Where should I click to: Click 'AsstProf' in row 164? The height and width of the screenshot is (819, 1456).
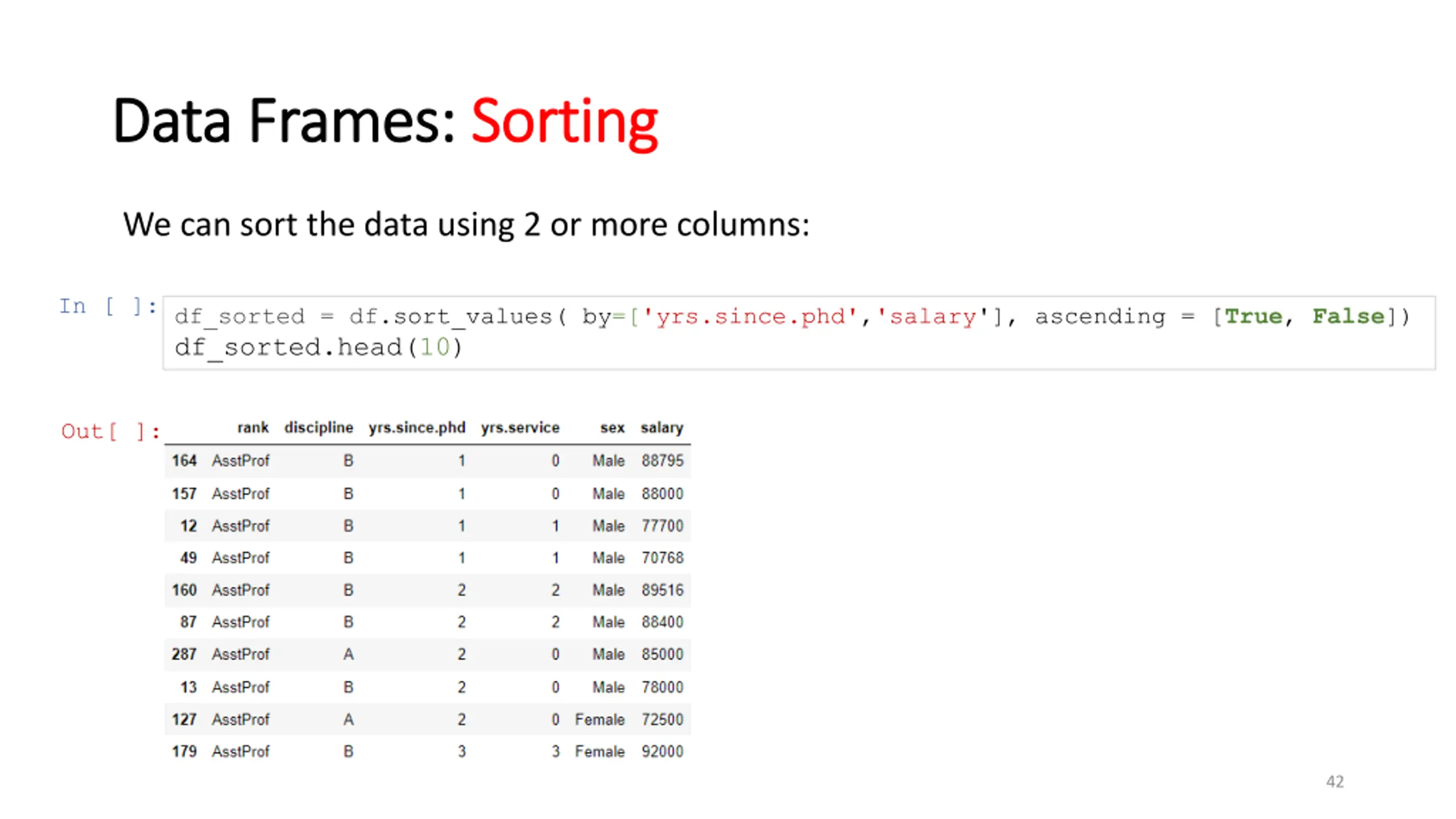pos(241,460)
